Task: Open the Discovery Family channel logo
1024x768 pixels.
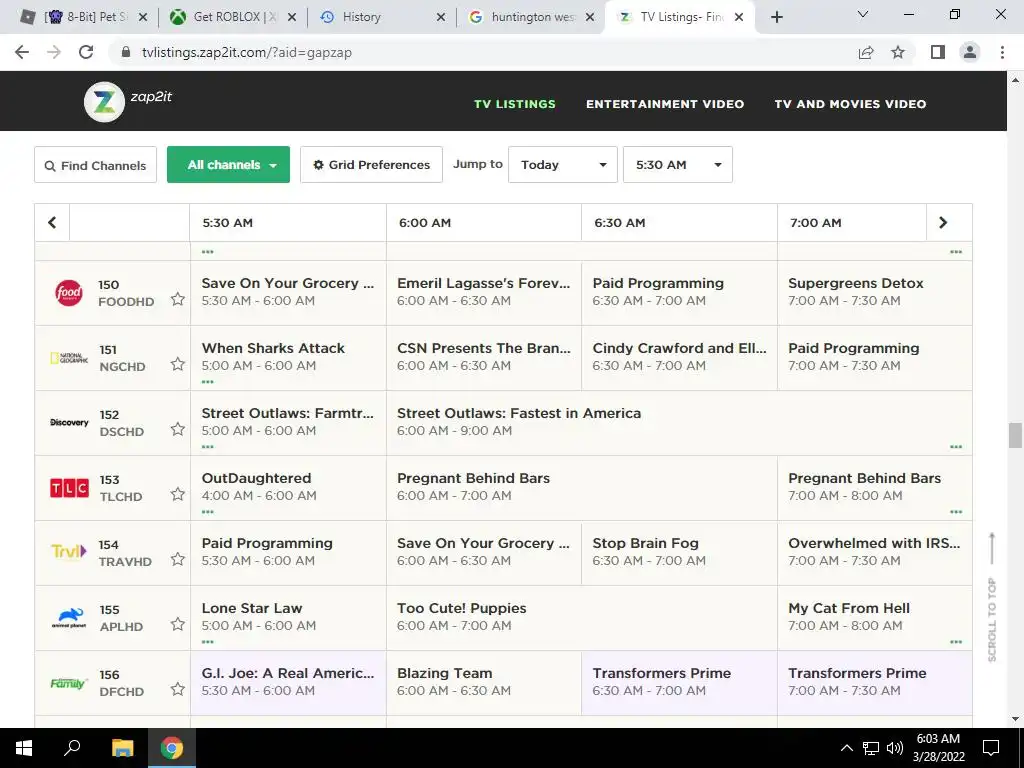Action: click(69, 683)
